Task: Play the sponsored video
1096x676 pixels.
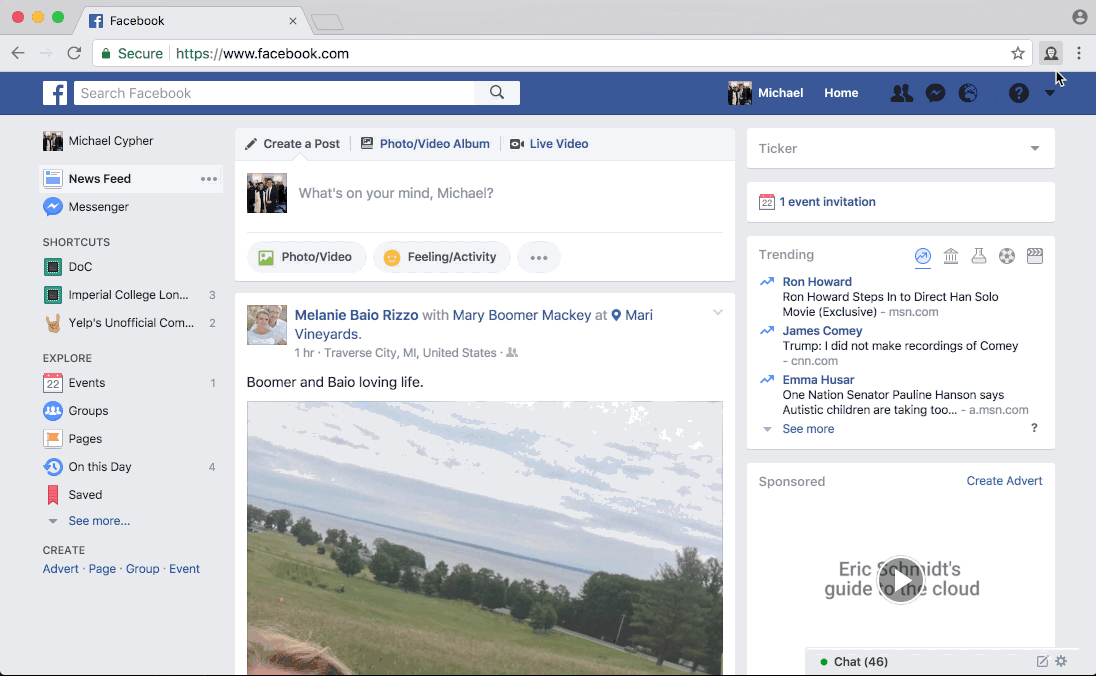Action: [900, 580]
